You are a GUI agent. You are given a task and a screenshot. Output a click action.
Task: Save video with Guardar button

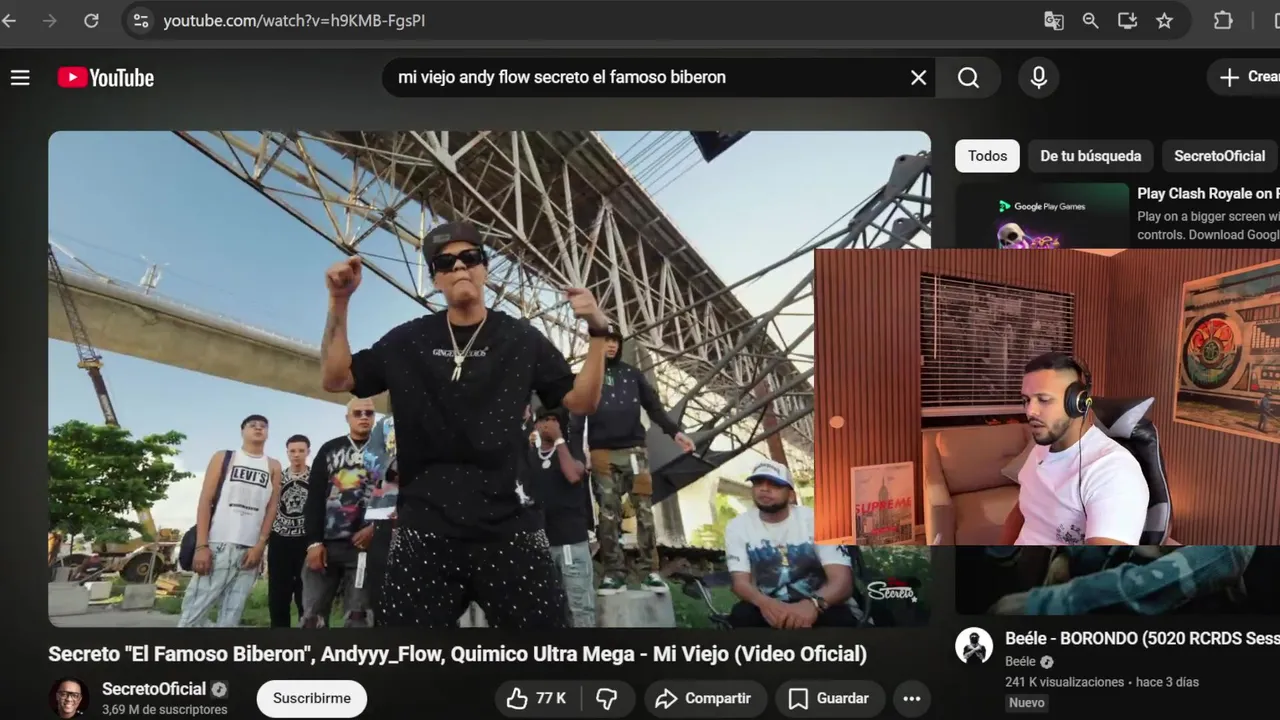click(x=829, y=698)
